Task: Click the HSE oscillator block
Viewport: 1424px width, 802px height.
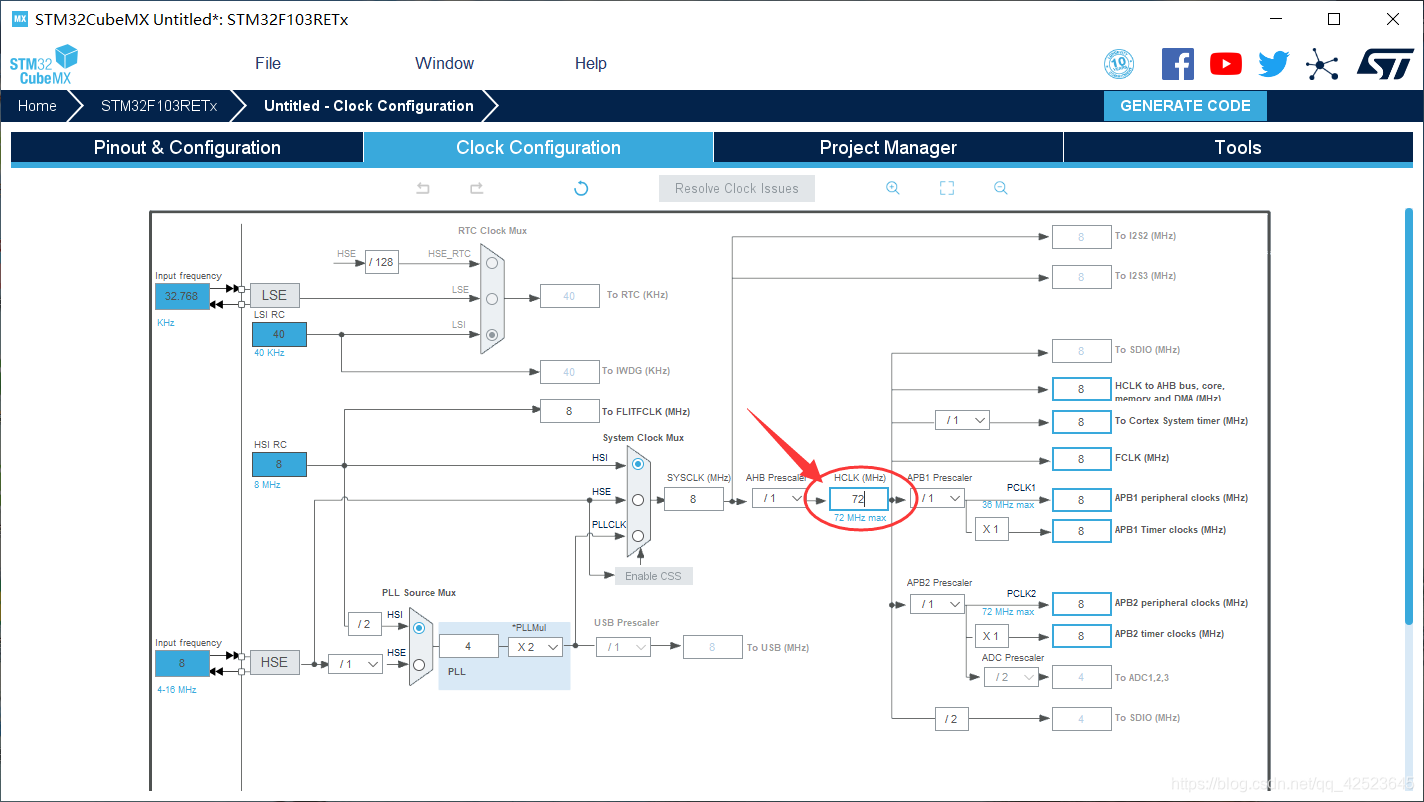Action: (274, 662)
